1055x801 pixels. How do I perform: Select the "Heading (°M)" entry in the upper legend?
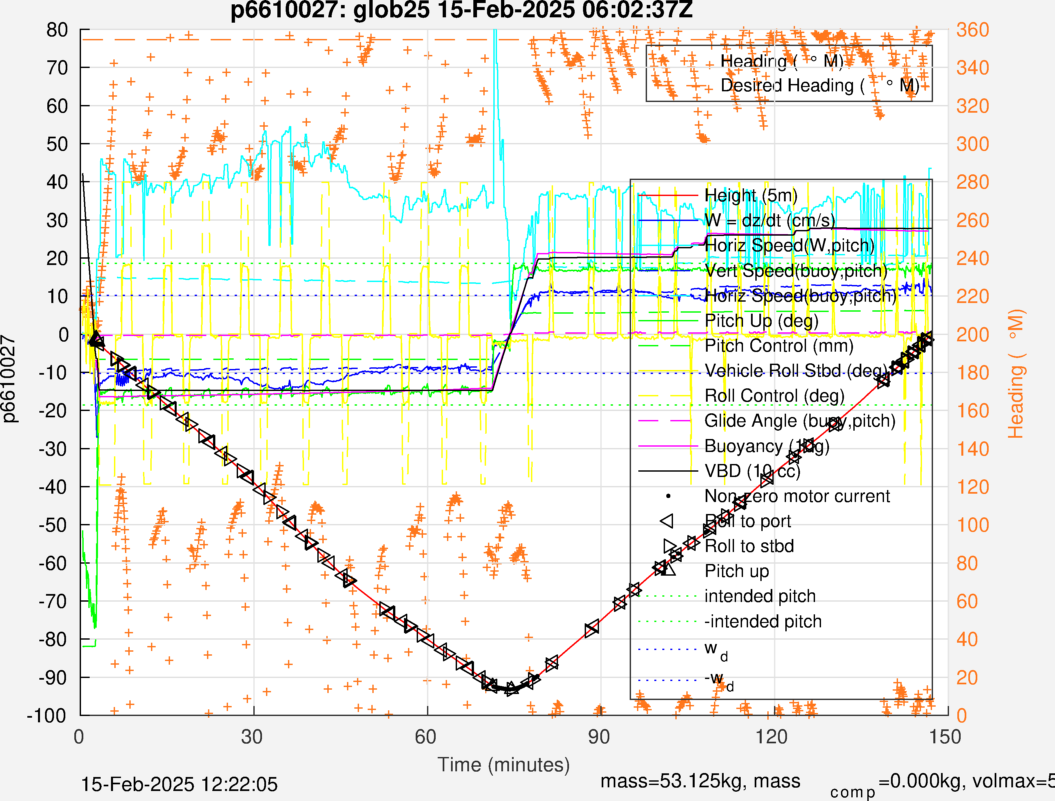pos(782,61)
